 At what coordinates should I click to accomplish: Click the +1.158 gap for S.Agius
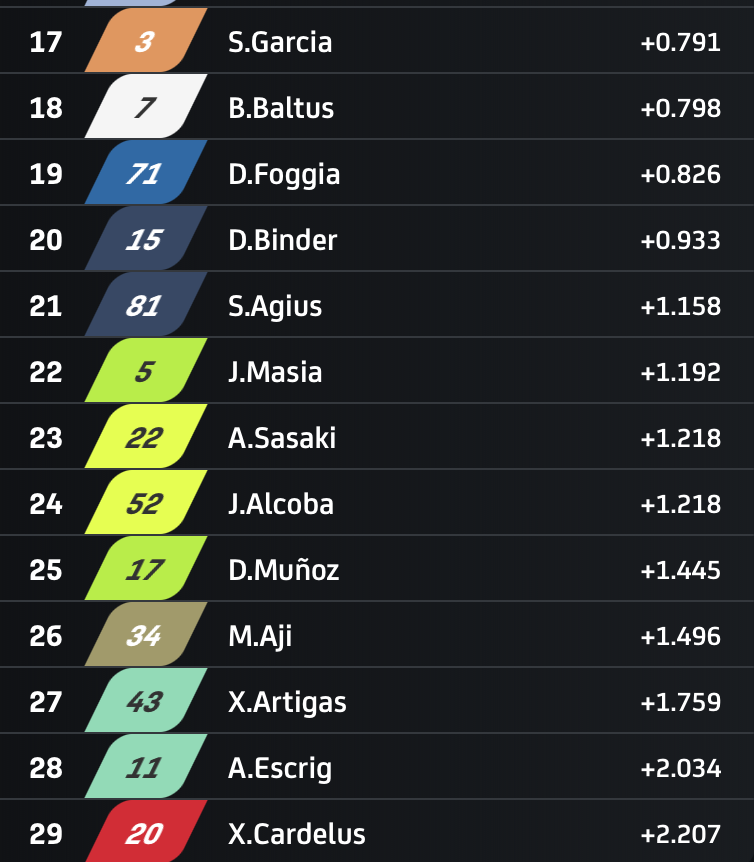coord(680,306)
